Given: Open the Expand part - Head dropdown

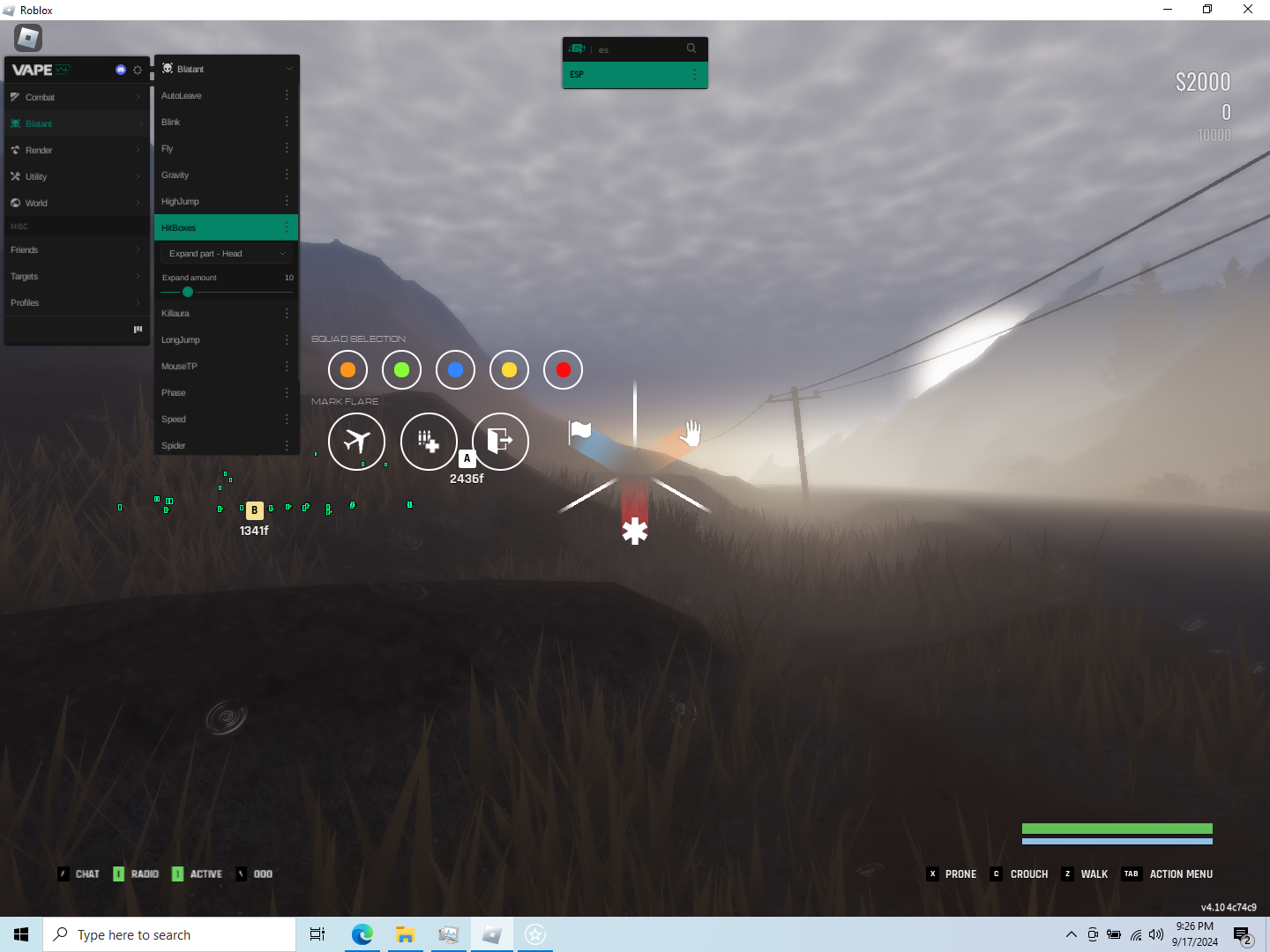Looking at the screenshot, I should tap(227, 253).
